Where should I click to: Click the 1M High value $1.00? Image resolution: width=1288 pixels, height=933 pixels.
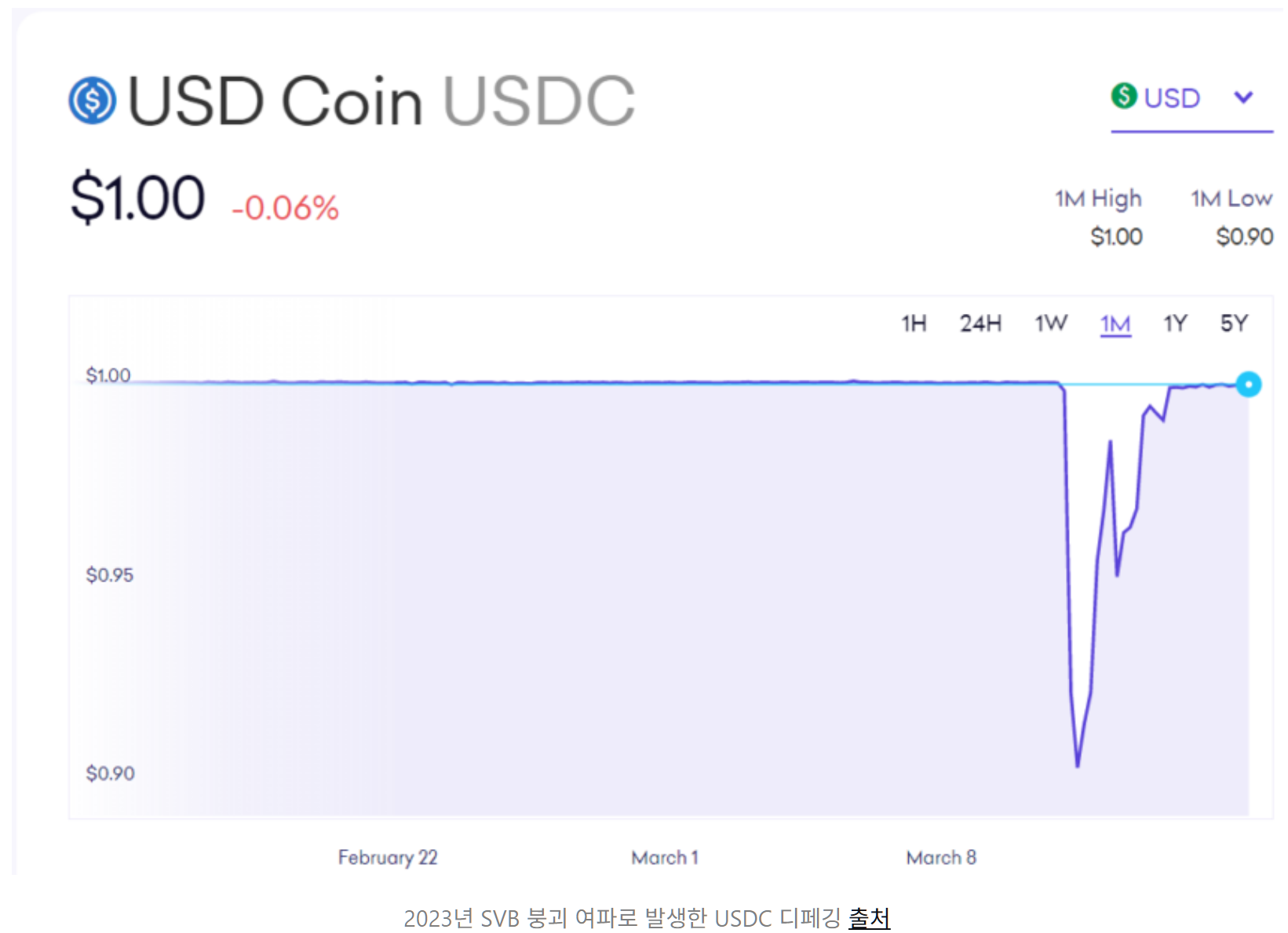1116,236
